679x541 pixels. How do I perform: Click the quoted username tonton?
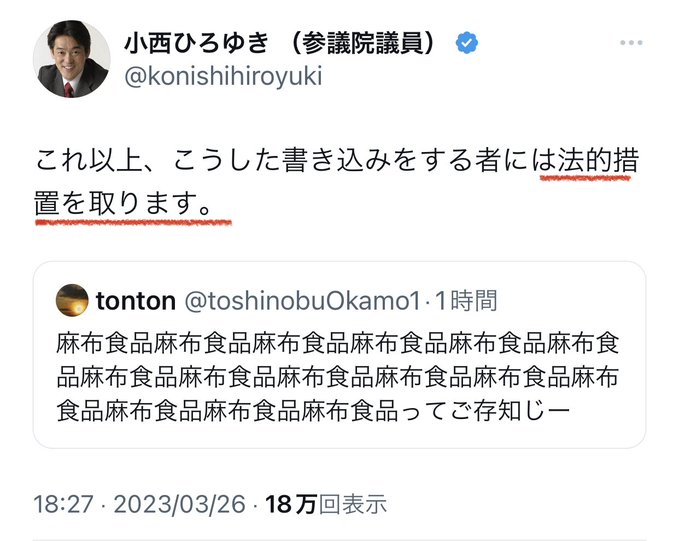point(135,300)
